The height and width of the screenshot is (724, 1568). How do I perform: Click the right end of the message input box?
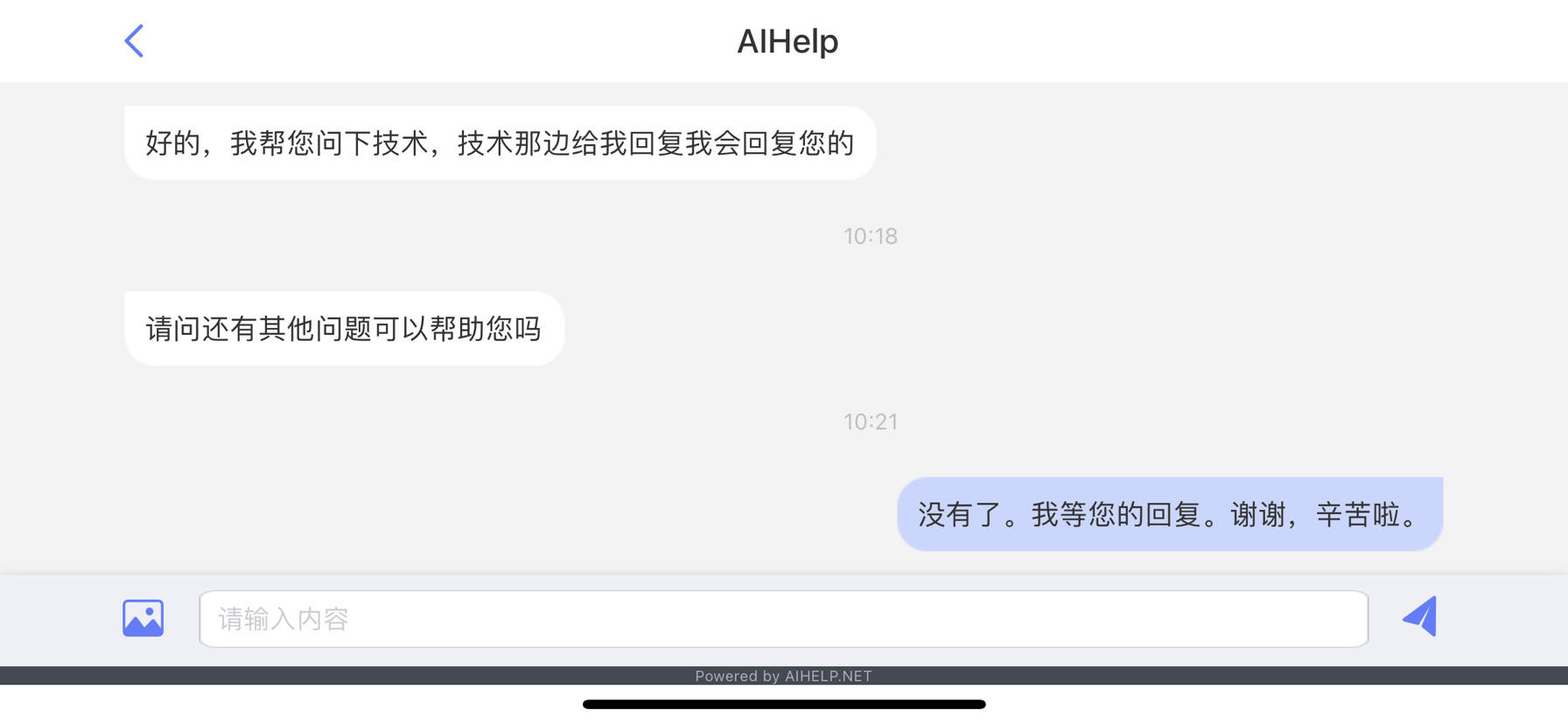(1330, 619)
